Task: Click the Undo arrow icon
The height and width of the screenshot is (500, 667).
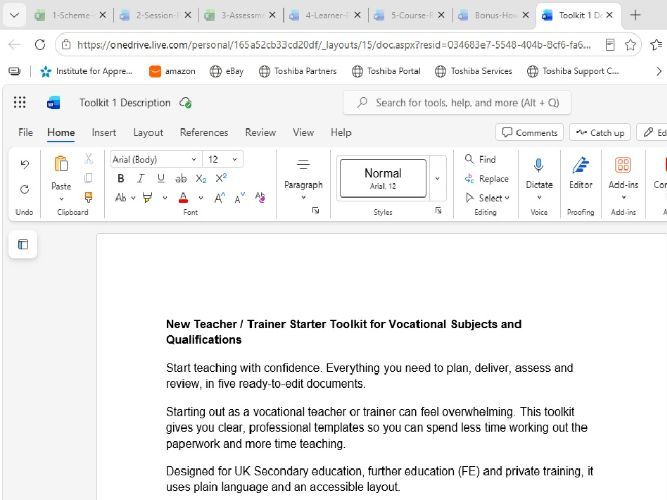Action: coord(25,164)
